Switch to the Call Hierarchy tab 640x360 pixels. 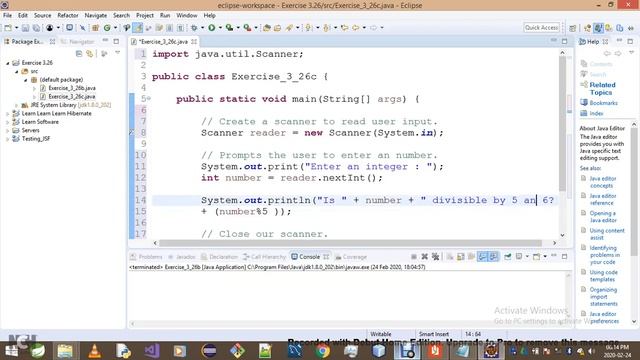click(264, 257)
